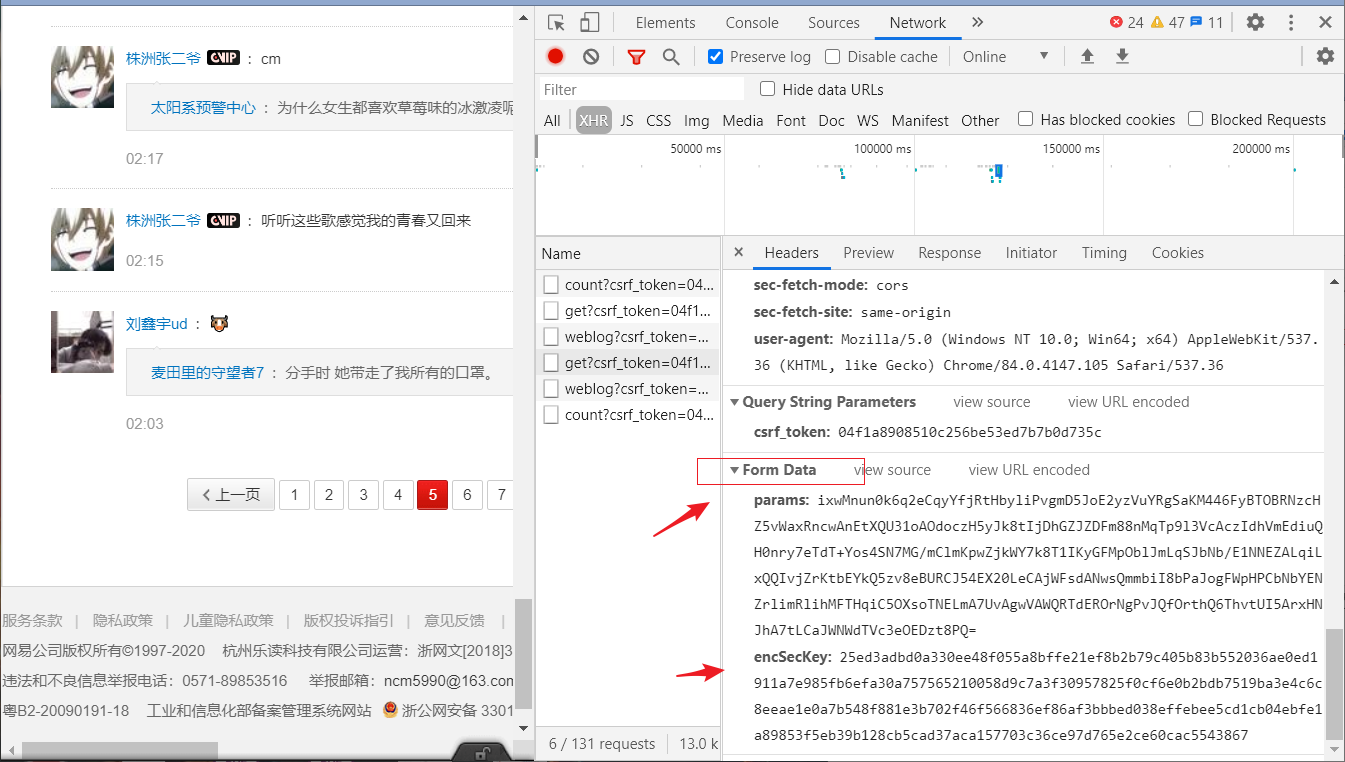This screenshot has width=1345, height=762.
Task: Toggle the network filter funnel icon
Action: pos(636,57)
